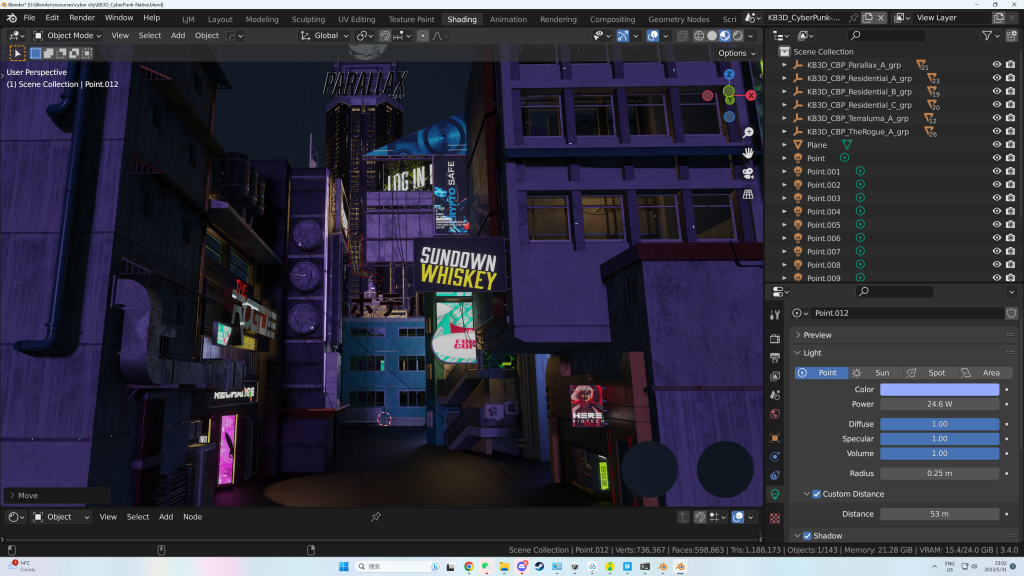Open the Render menu
Viewport: 1024px width, 576px height.
82,18
